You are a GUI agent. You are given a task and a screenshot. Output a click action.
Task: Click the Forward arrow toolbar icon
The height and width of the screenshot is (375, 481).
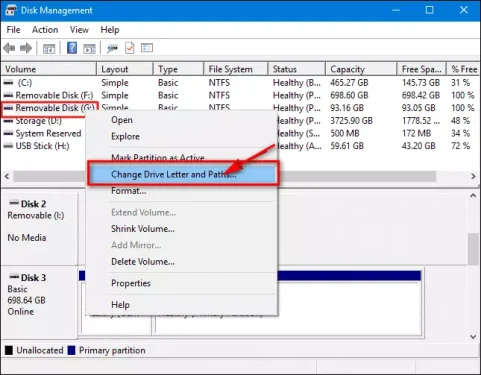tap(26, 48)
